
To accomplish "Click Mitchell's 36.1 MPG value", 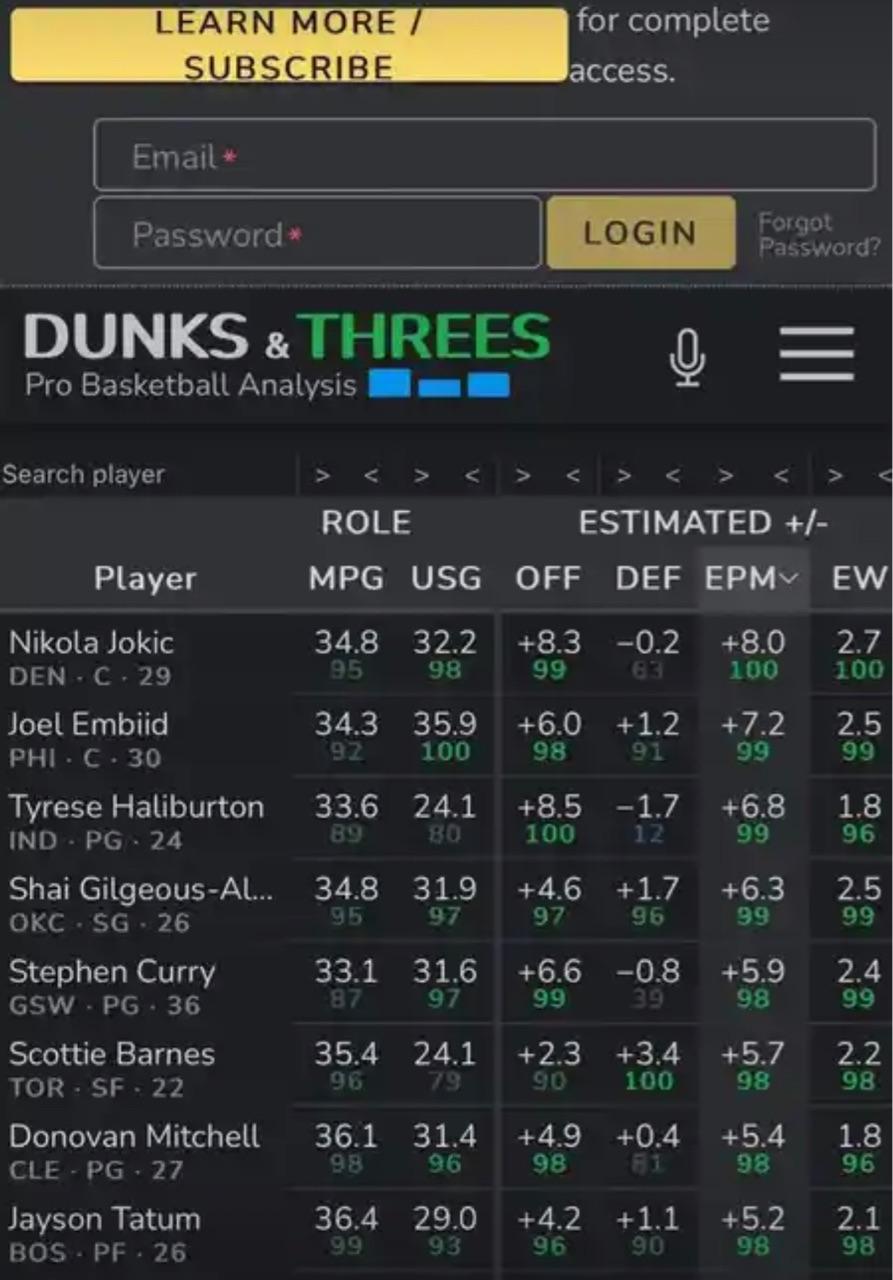I will [x=346, y=1136].
